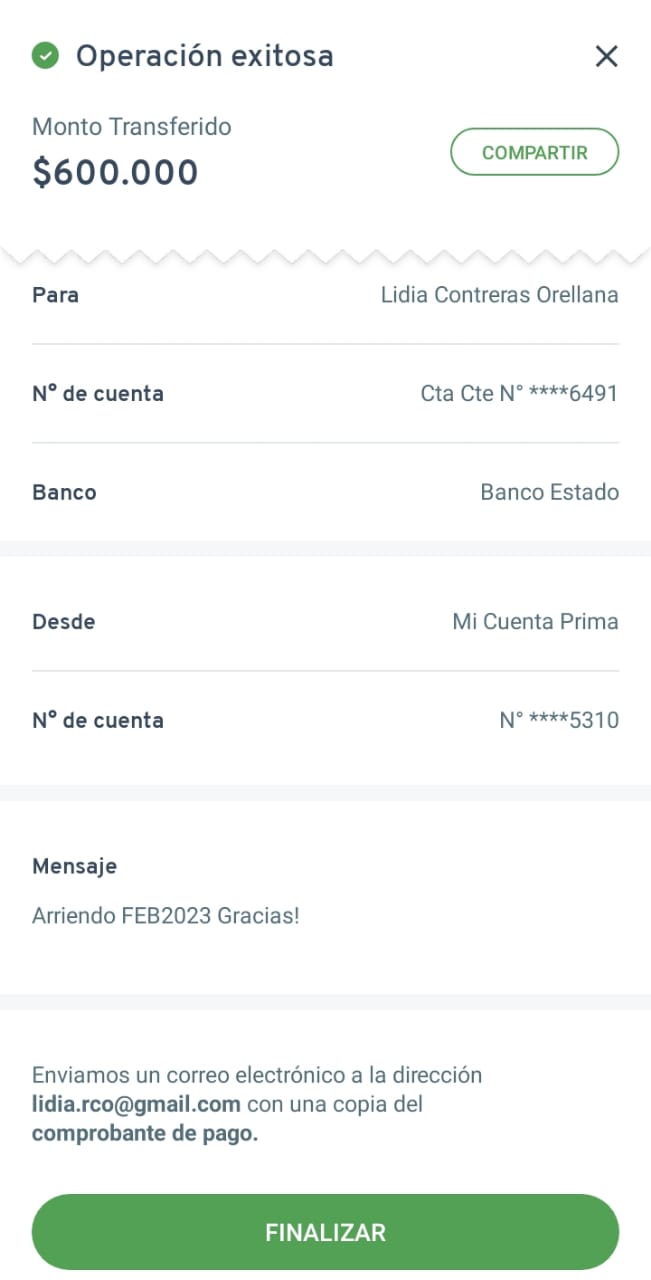Viewport: 651px width, 1280px height.
Task: Select the message "Arriendo FEB2023 Gracias!"
Action: pyautogui.click(x=166, y=915)
